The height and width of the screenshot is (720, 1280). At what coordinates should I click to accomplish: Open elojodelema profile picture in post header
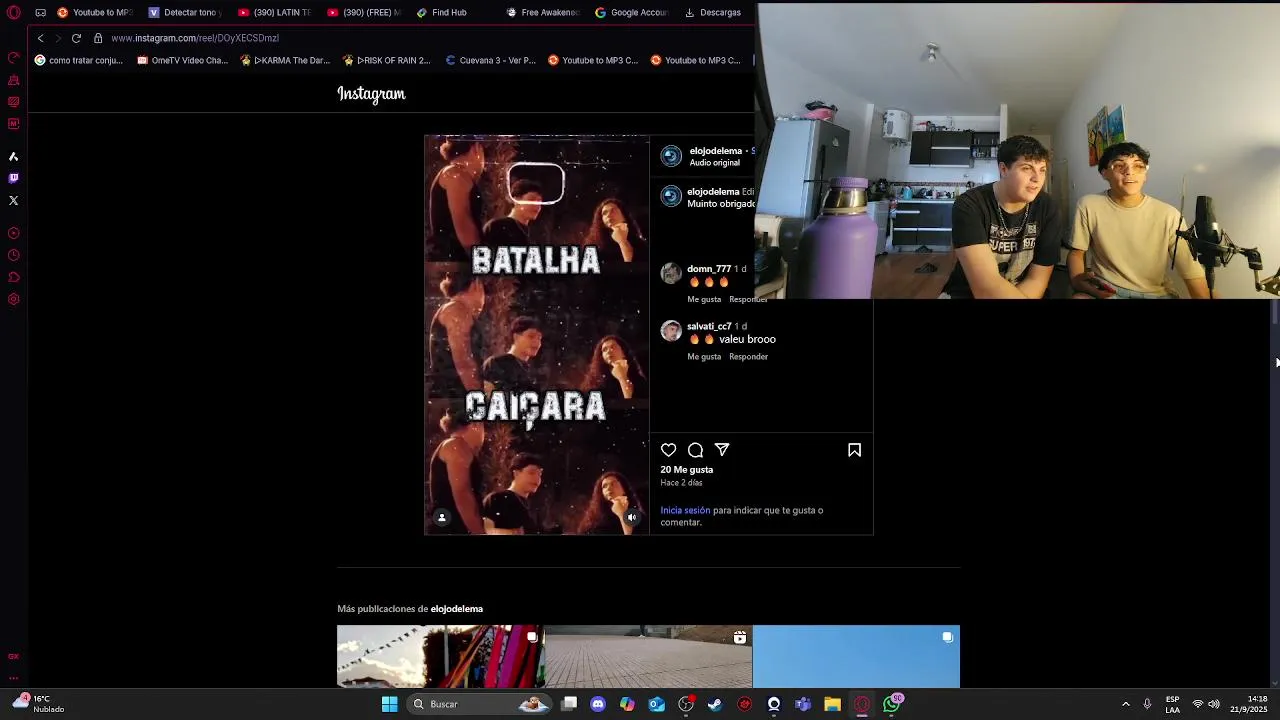coord(671,156)
